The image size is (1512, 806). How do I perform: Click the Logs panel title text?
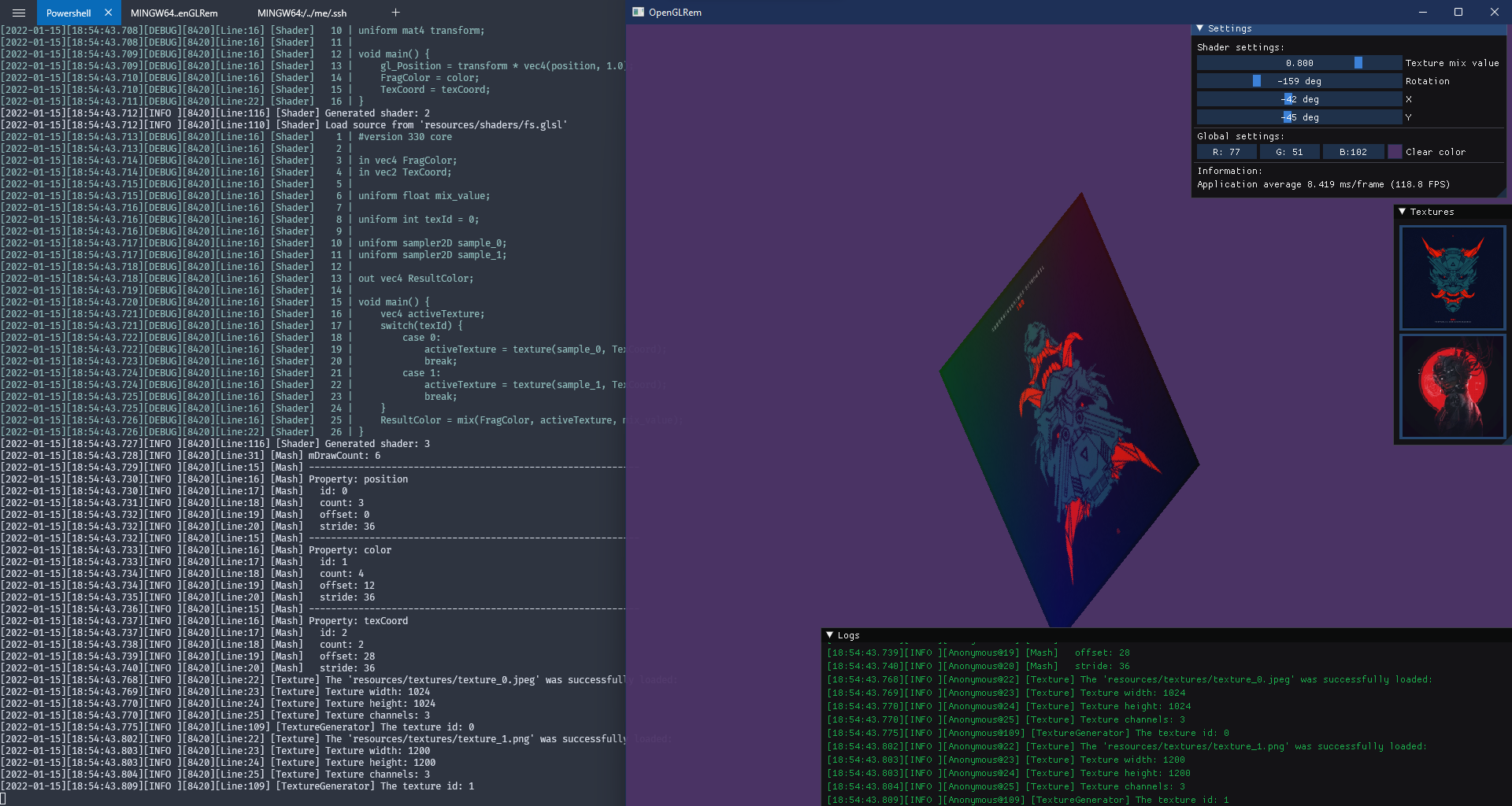[848, 635]
